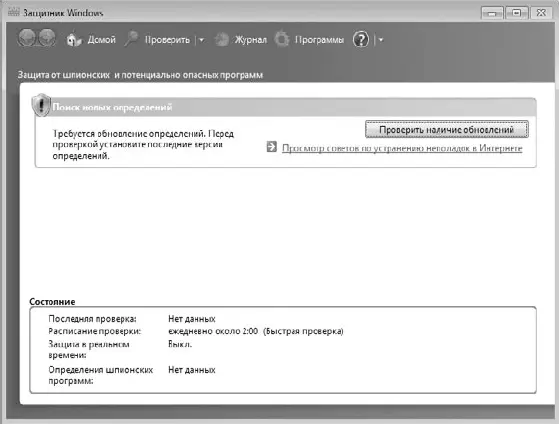Click the Расписание проверки label
Viewport: 559px width, 424px height.
[x=94, y=331]
